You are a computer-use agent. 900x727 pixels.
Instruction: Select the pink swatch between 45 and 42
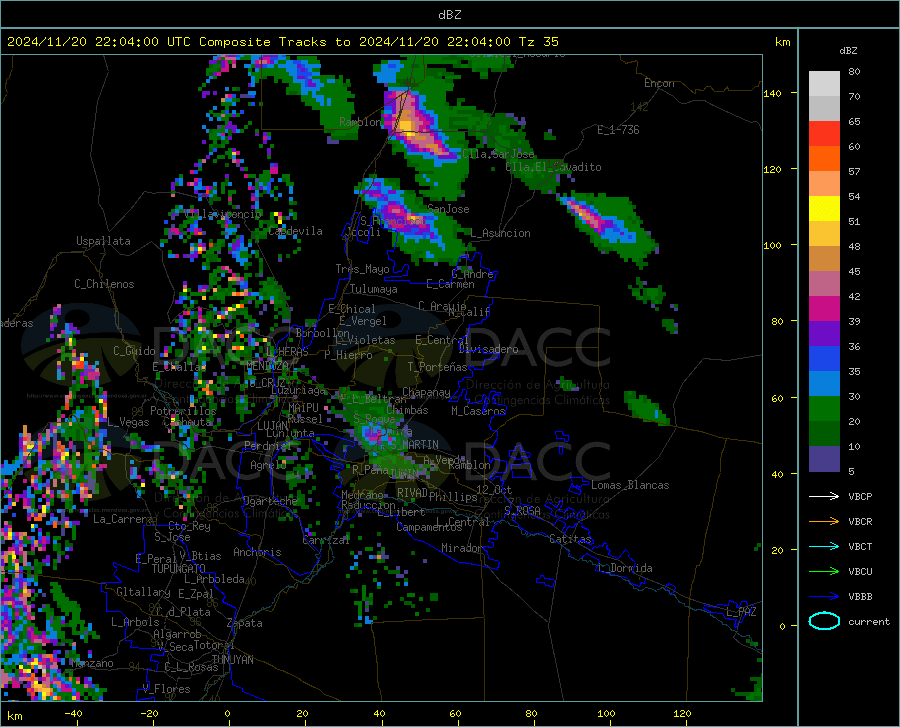pyautogui.click(x=824, y=284)
